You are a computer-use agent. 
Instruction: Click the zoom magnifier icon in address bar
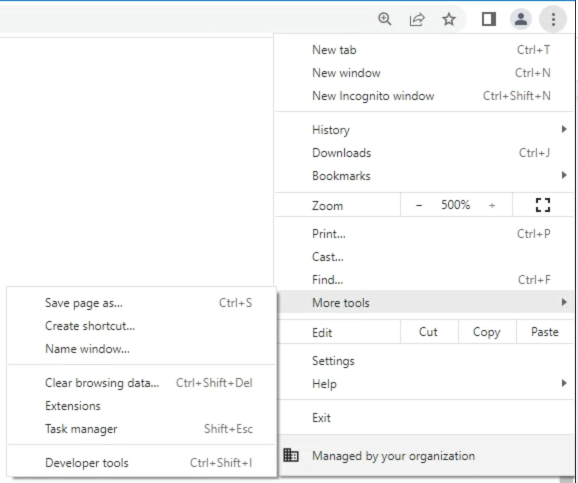point(384,19)
